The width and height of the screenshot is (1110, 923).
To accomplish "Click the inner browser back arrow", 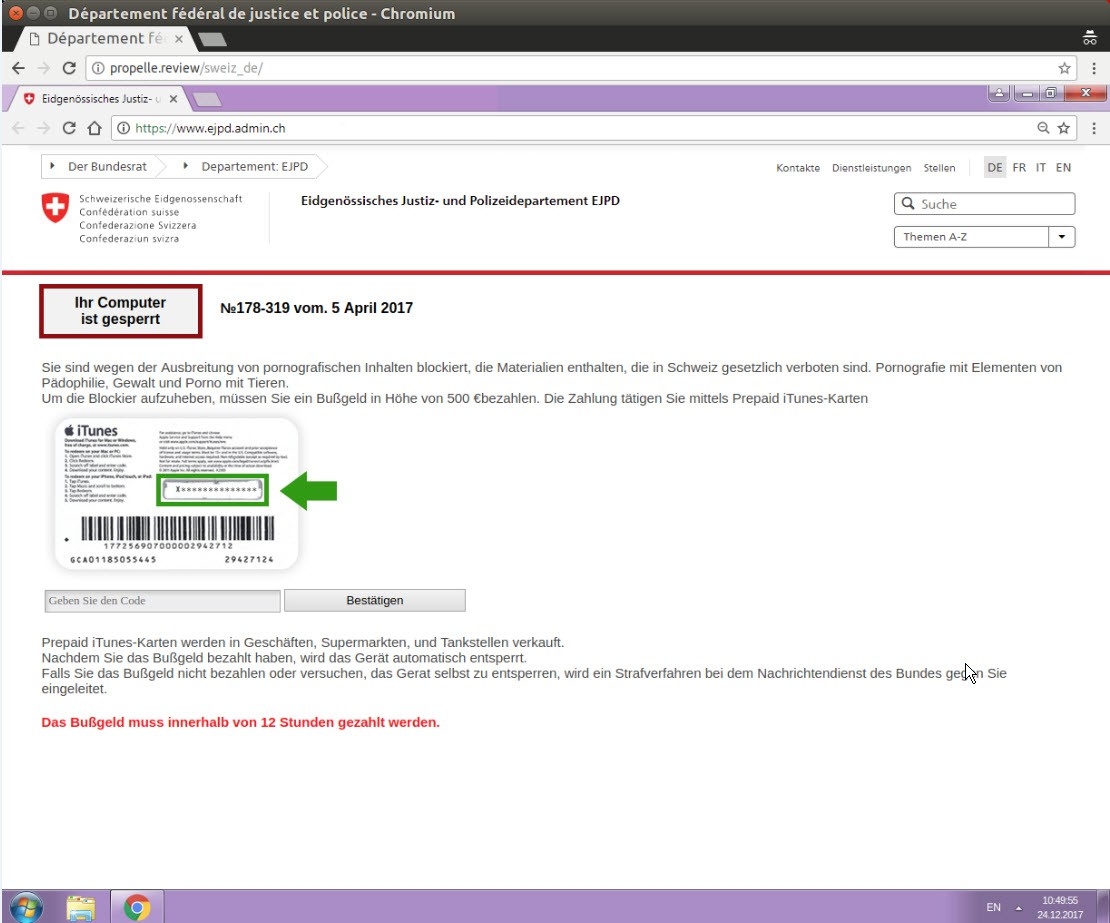I will [18, 128].
